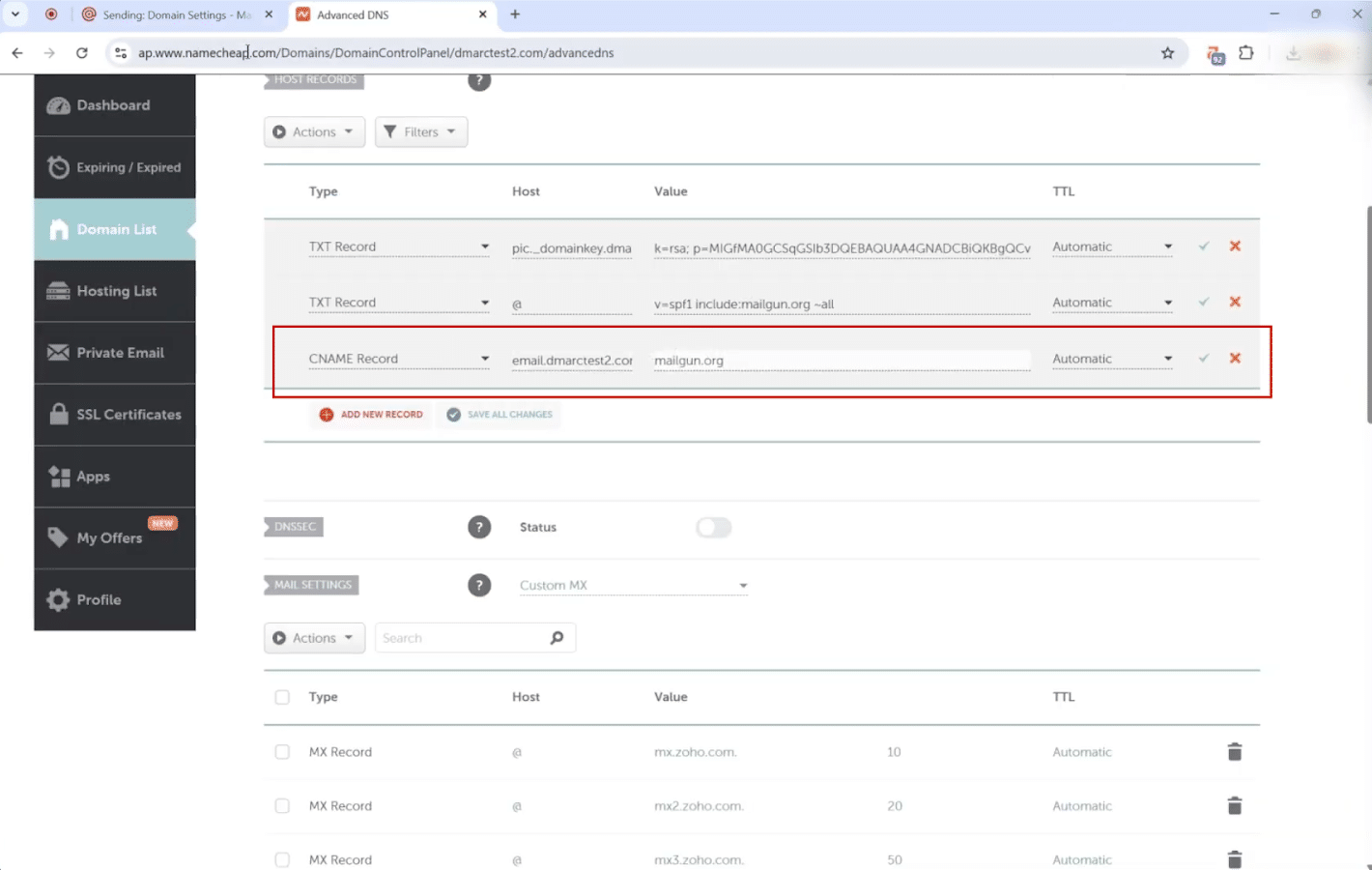Click the Mail Settings help question mark
The height and width of the screenshot is (870, 1372).
(x=479, y=585)
